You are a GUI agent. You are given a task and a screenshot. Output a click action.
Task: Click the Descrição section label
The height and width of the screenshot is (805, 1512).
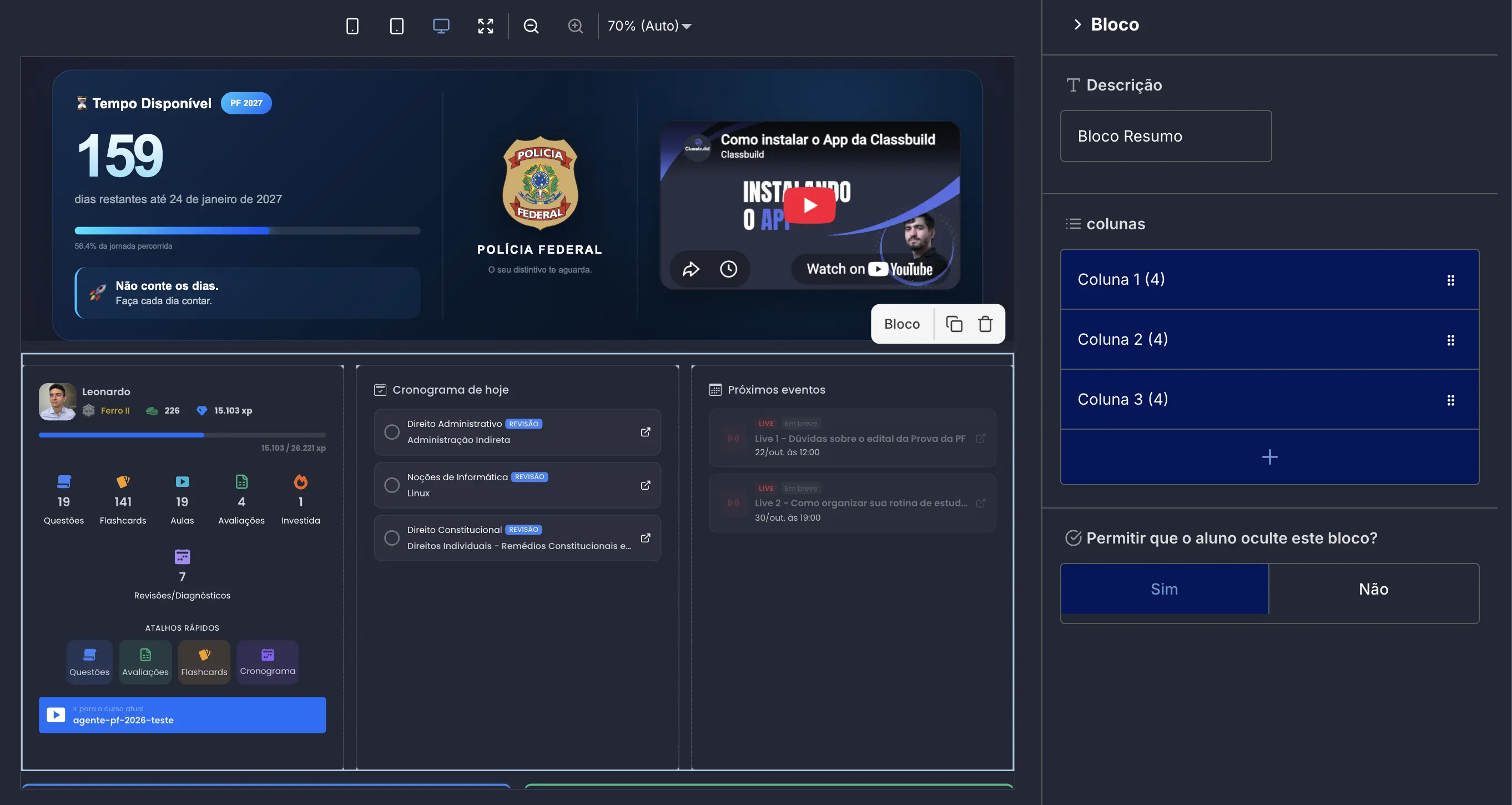[x=1123, y=85]
